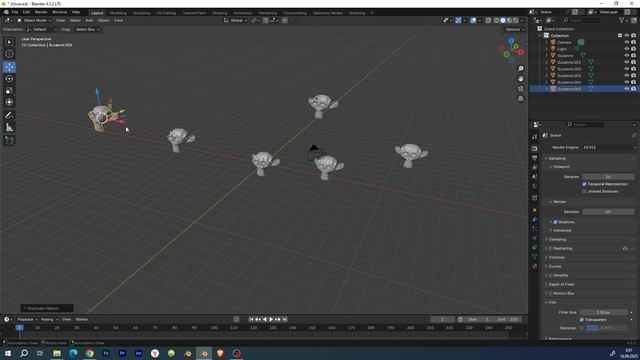Toggle Temporal Reprojection checkbox
Viewport: 640px width, 360px height.
[584, 184]
